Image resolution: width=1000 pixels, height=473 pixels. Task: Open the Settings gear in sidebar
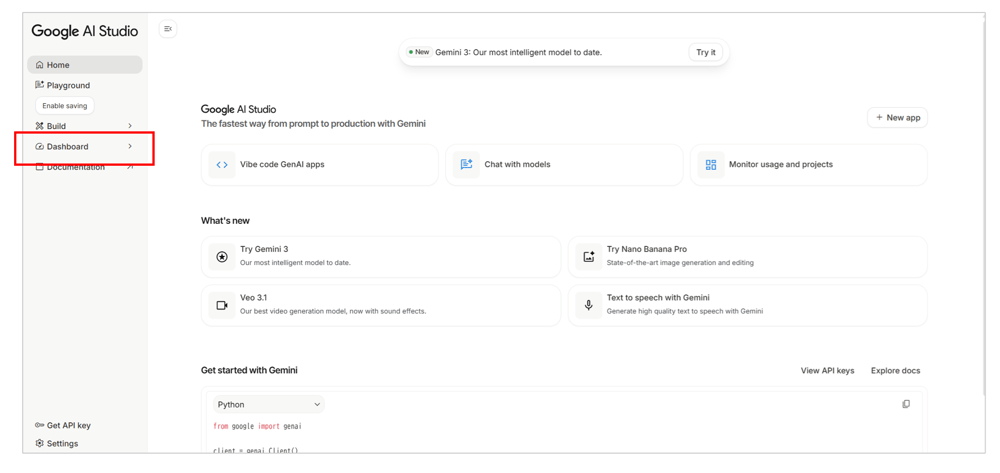tap(40, 443)
